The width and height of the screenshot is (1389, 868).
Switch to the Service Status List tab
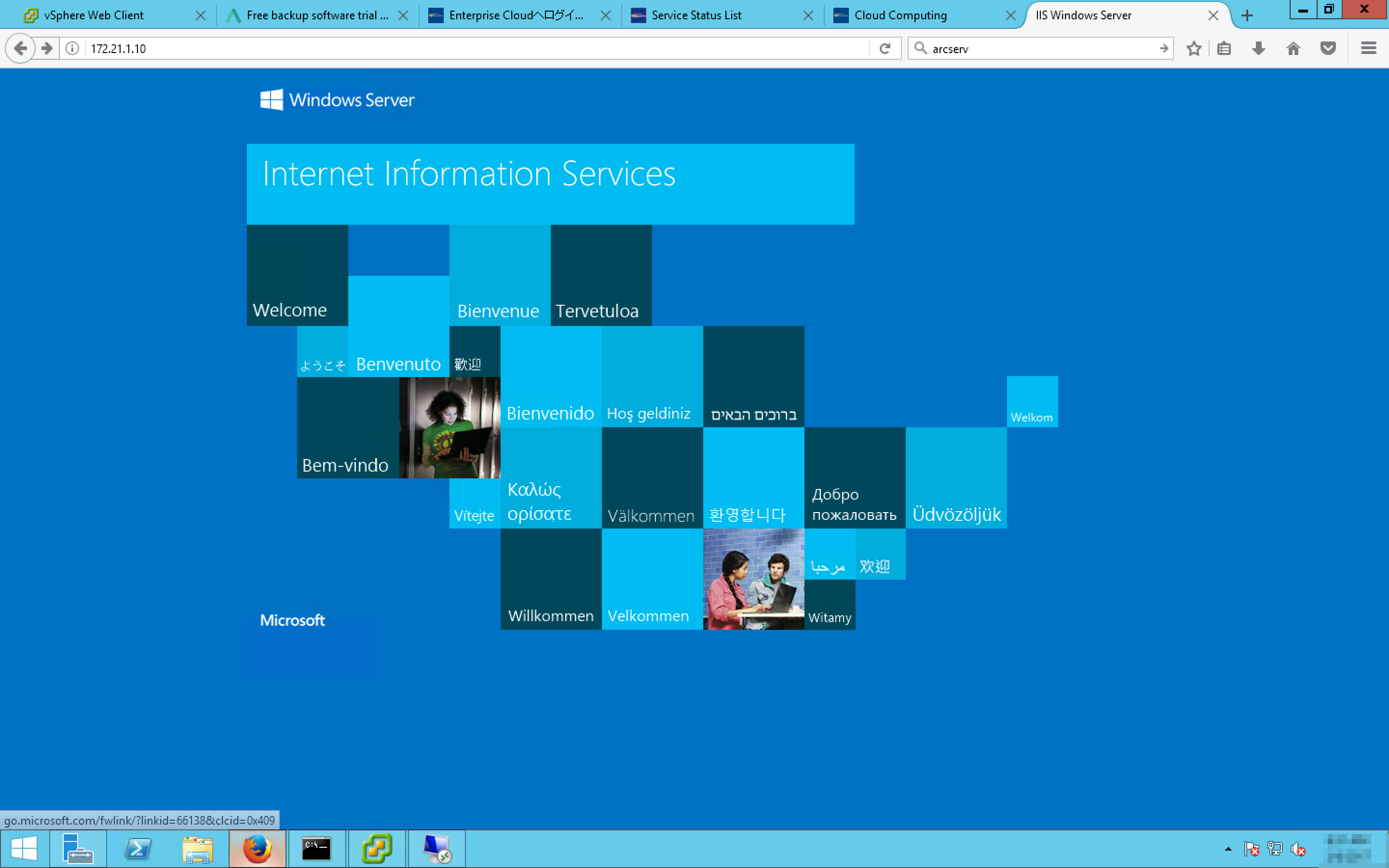coord(696,15)
